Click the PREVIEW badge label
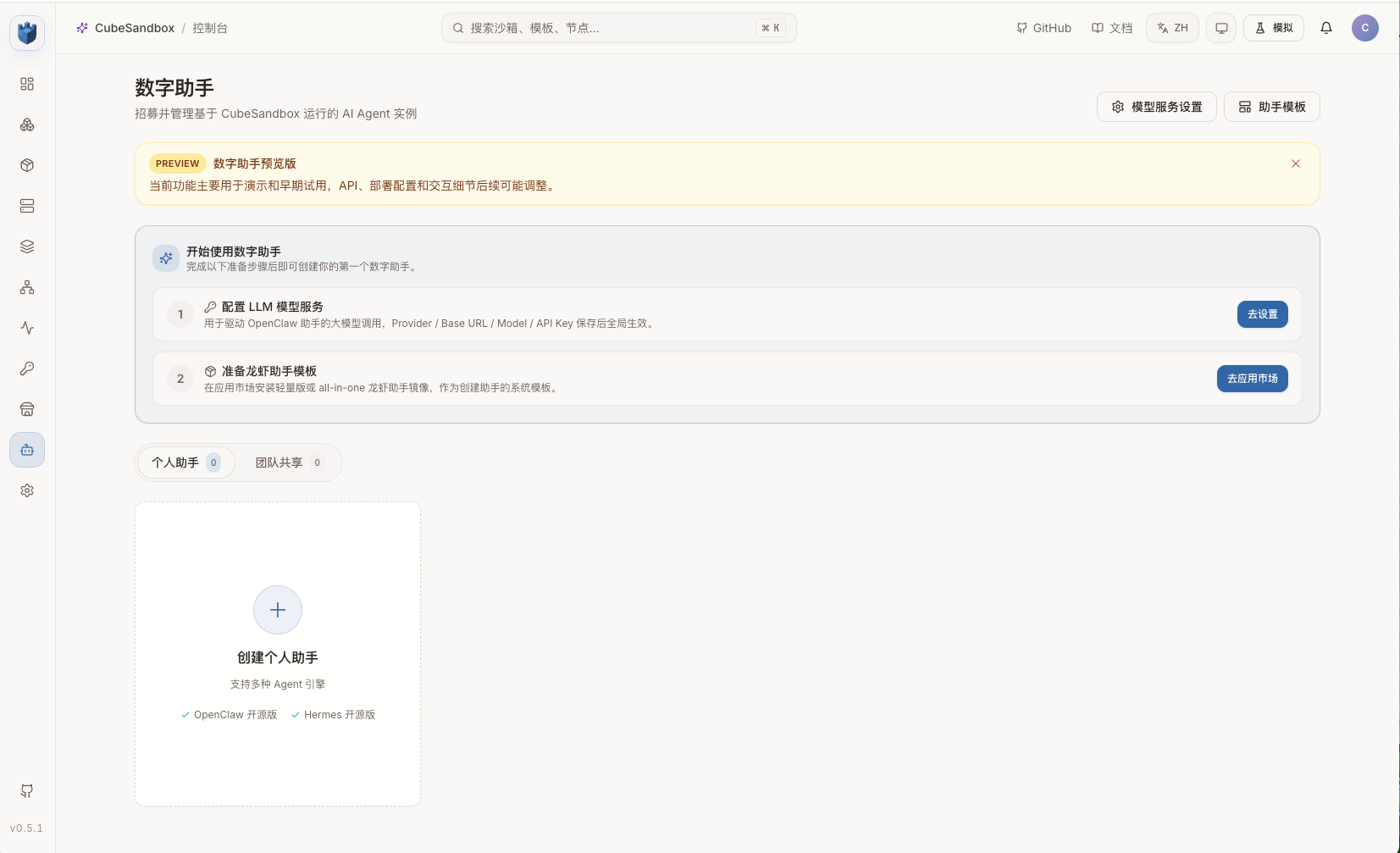 [178, 163]
